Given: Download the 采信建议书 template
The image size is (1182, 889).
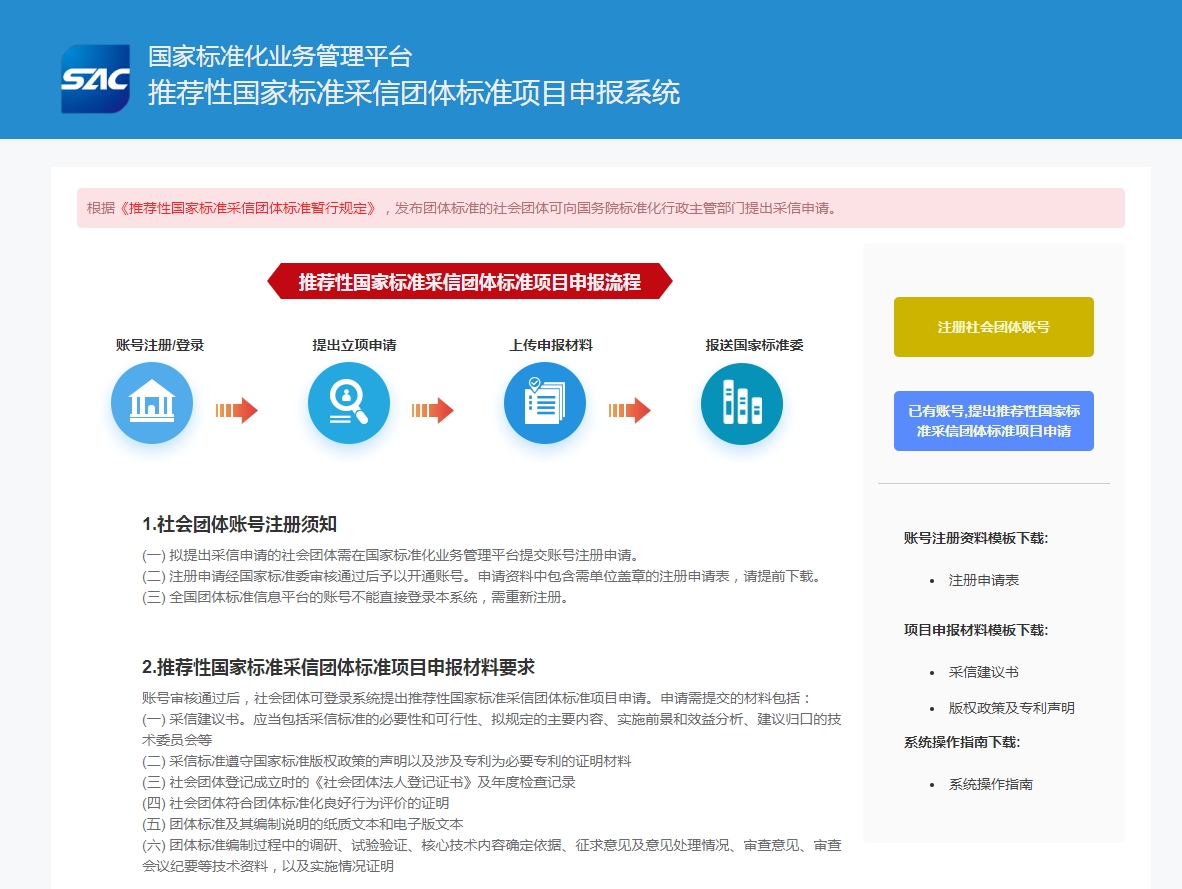Looking at the screenshot, I should point(984,672).
